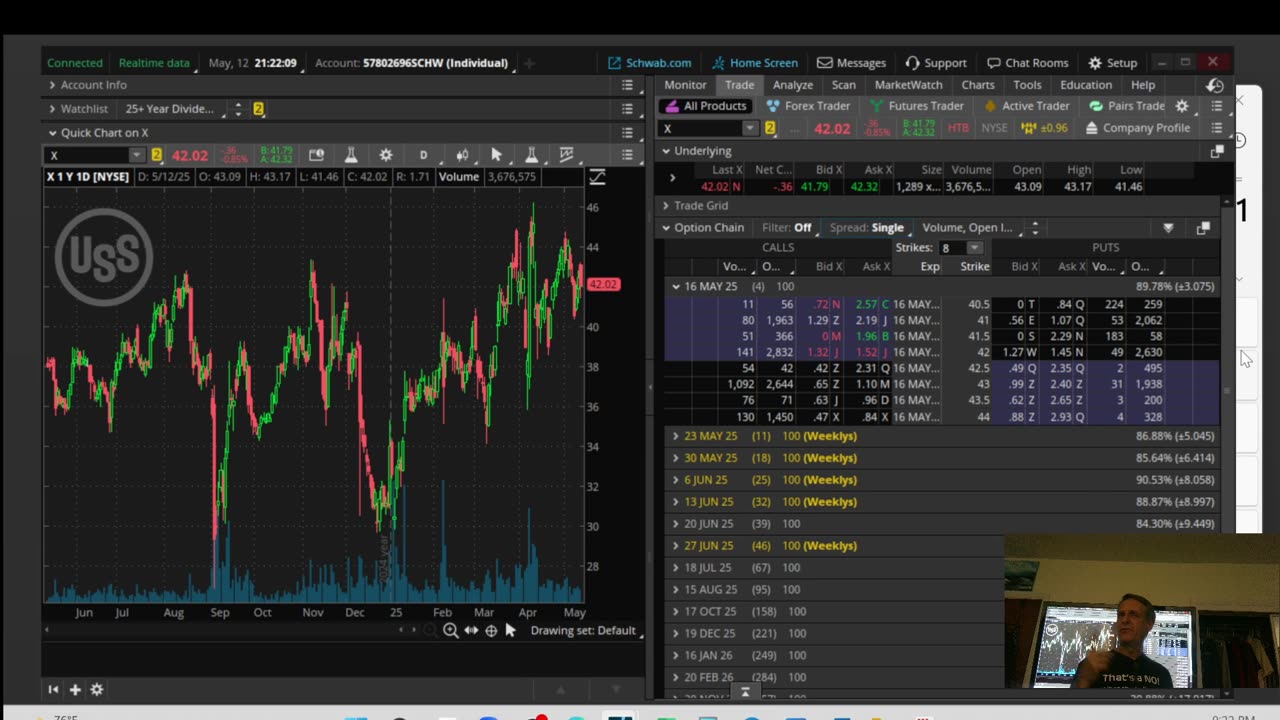Image resolution: width=1280 pixels, height=720 pixels.
Task: Add a gadget with the plus icon
Action: pyautogui.click(x=75, y=689)
